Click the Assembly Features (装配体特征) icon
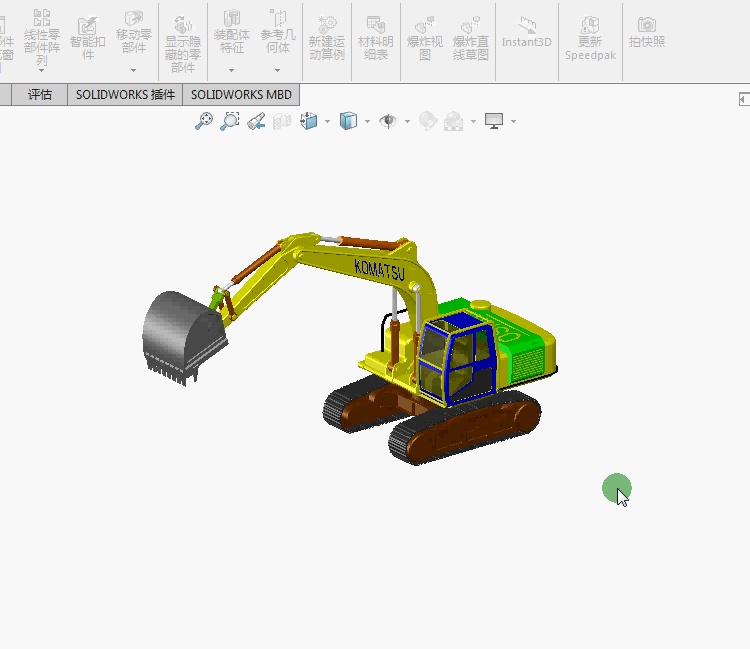 [232, 18]
